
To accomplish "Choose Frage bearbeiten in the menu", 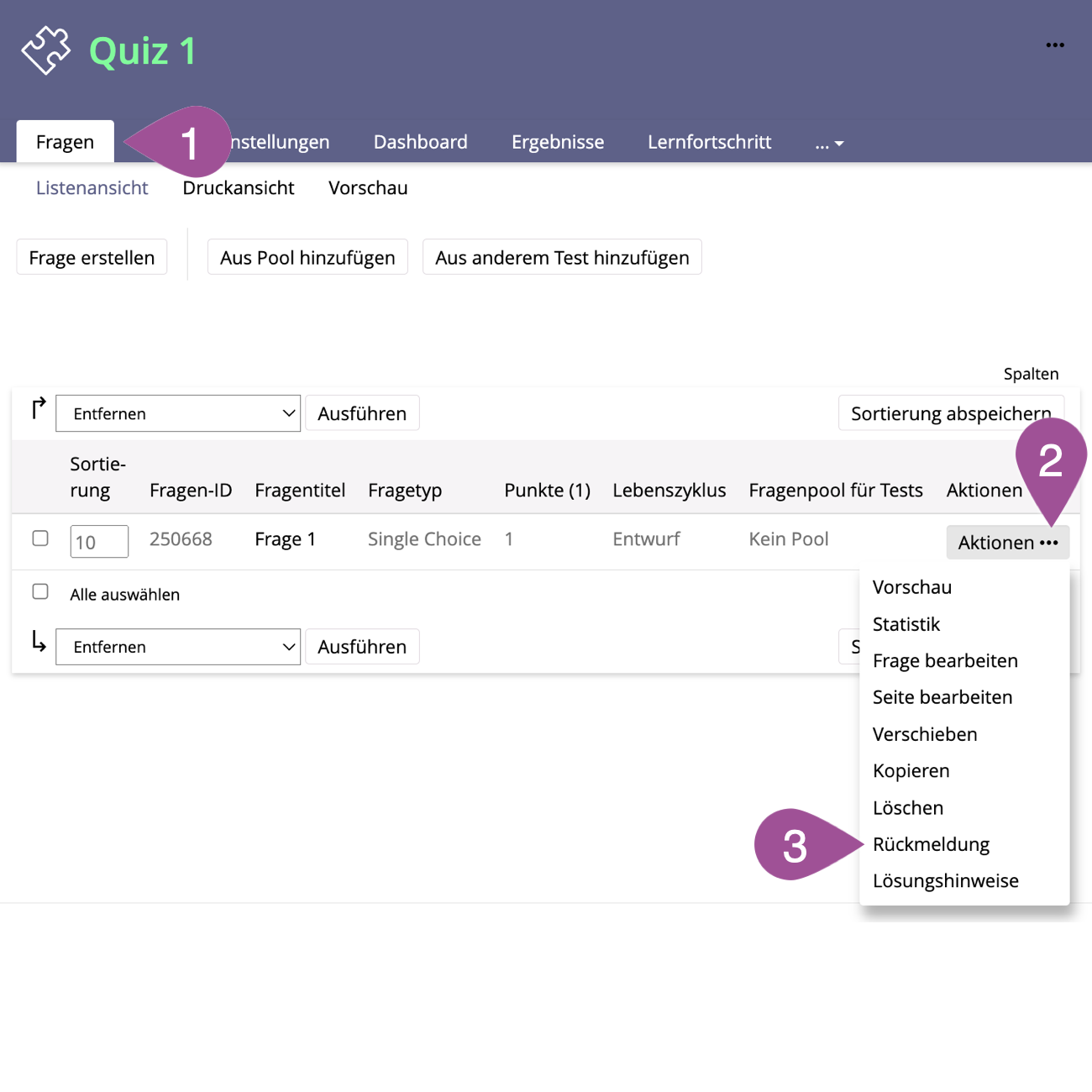I will (x=945, y=661).
